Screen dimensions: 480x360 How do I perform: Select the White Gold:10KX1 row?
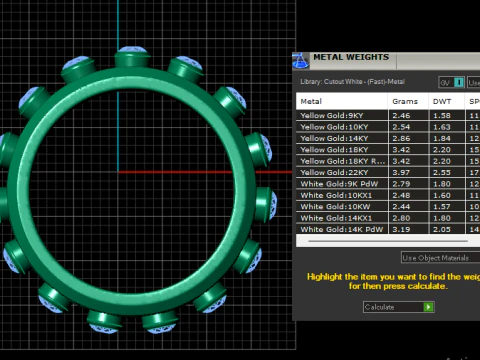coord(388,195)
